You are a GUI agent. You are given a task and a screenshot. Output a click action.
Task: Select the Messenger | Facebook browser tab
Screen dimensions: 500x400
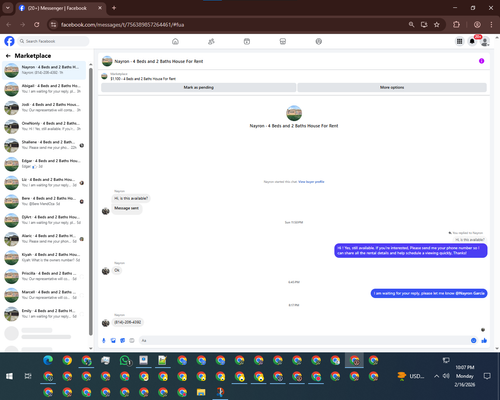click(61, 8)
